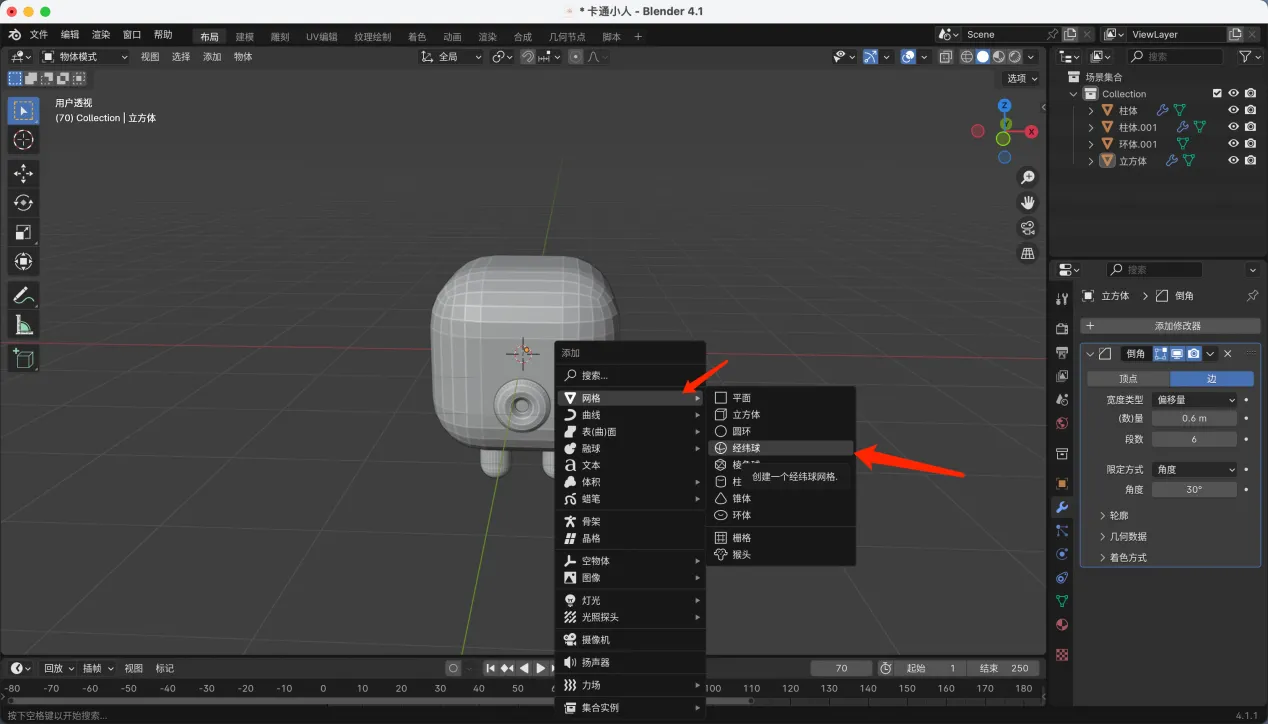Screen dimensions: 1268x724
Task: Activate the Measure tool icon
Action: (23, 325)
